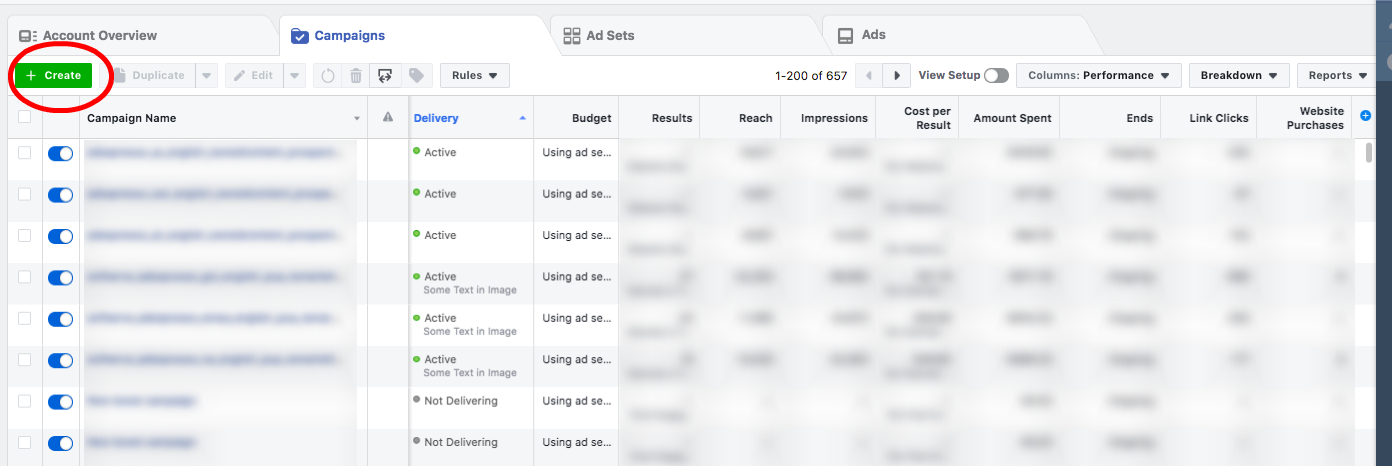Toggle the switch of the first Not Delivering campaign
Image resolution: width=1392 pixels, height=466 pixels.
point(60,401)
